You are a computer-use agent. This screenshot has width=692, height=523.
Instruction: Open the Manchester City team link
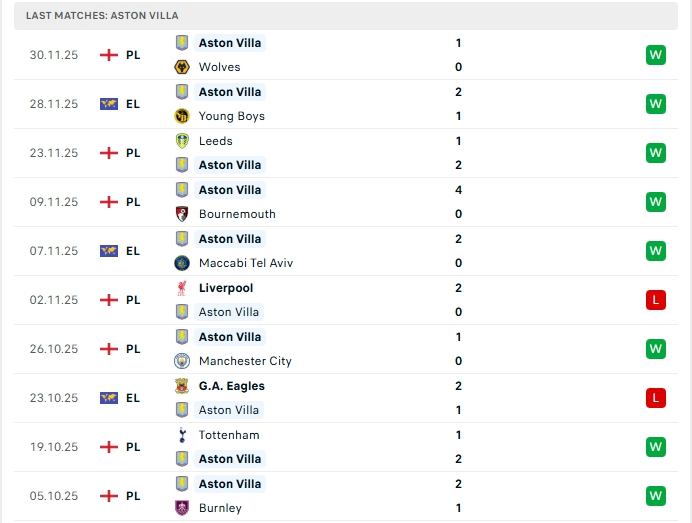pyautogui.click(x=245, y=361)
